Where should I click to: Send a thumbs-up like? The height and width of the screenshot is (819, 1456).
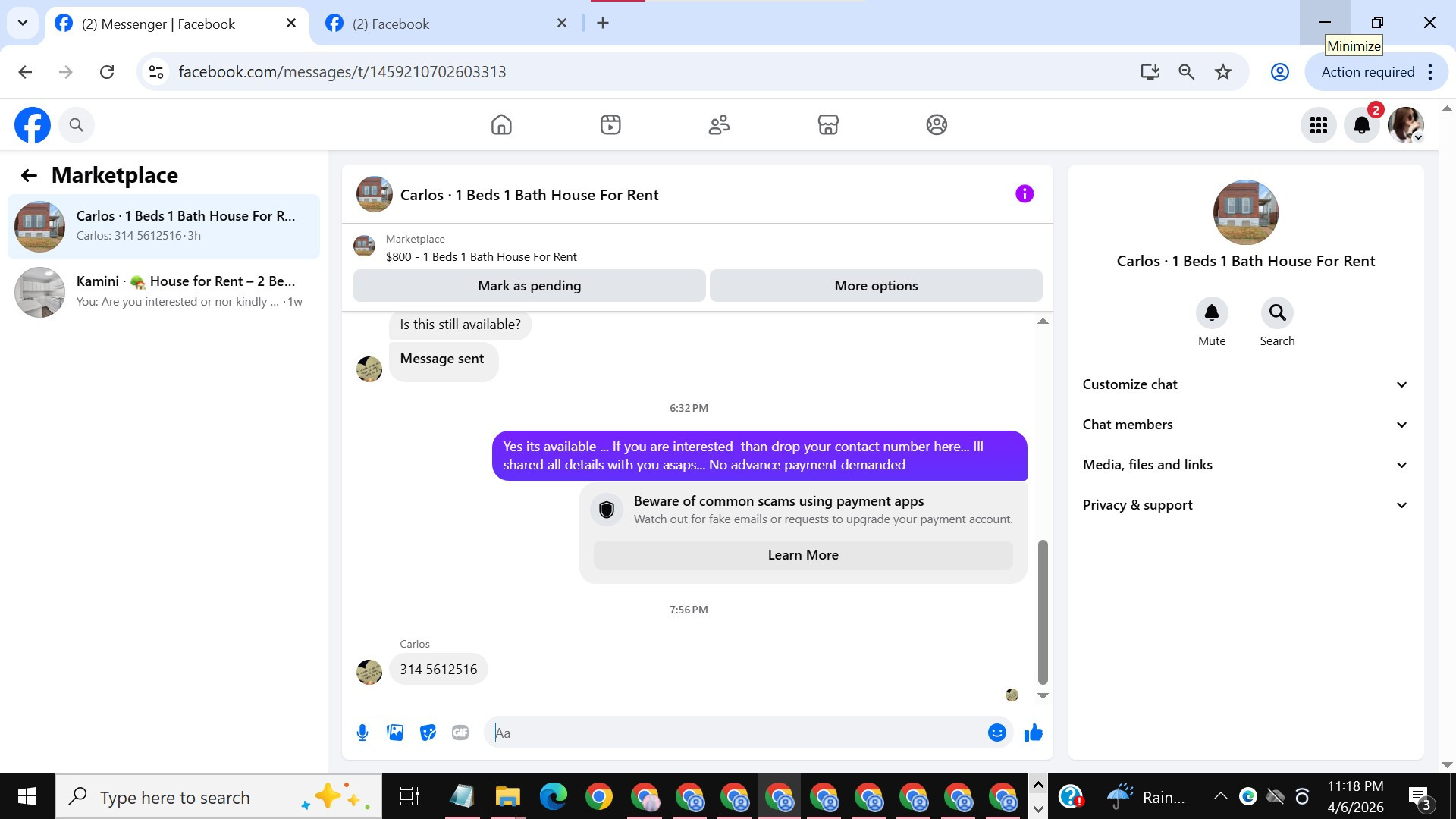coord(1034,733)
